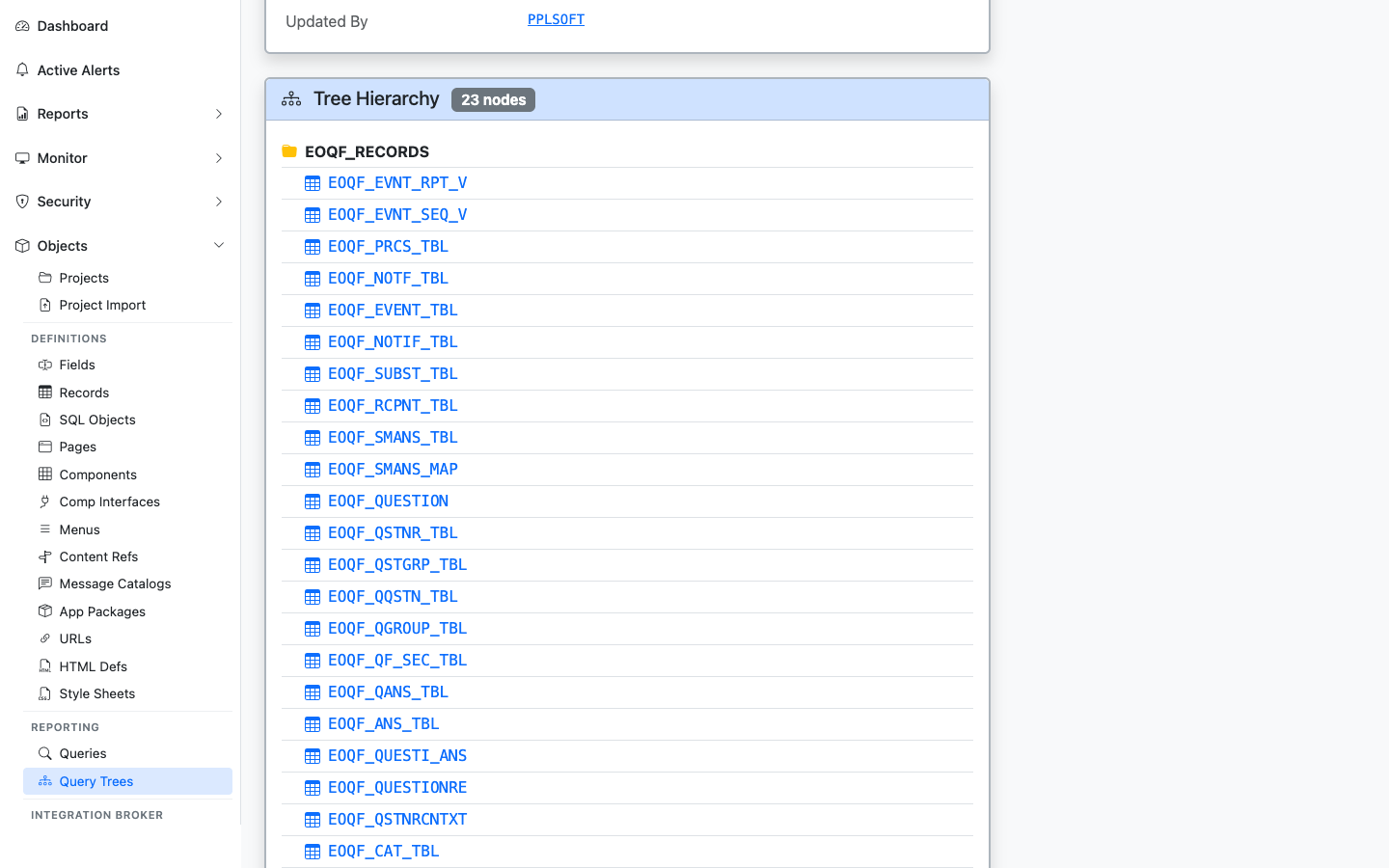
Task: Click the Reports document icon
Action: (22, 114)
